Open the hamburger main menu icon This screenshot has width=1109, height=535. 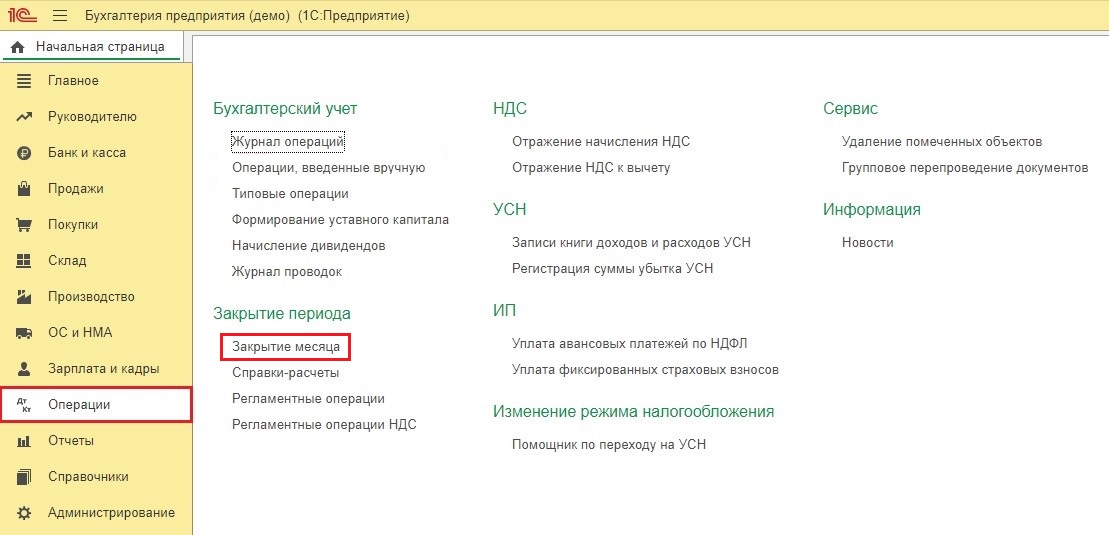60,15
